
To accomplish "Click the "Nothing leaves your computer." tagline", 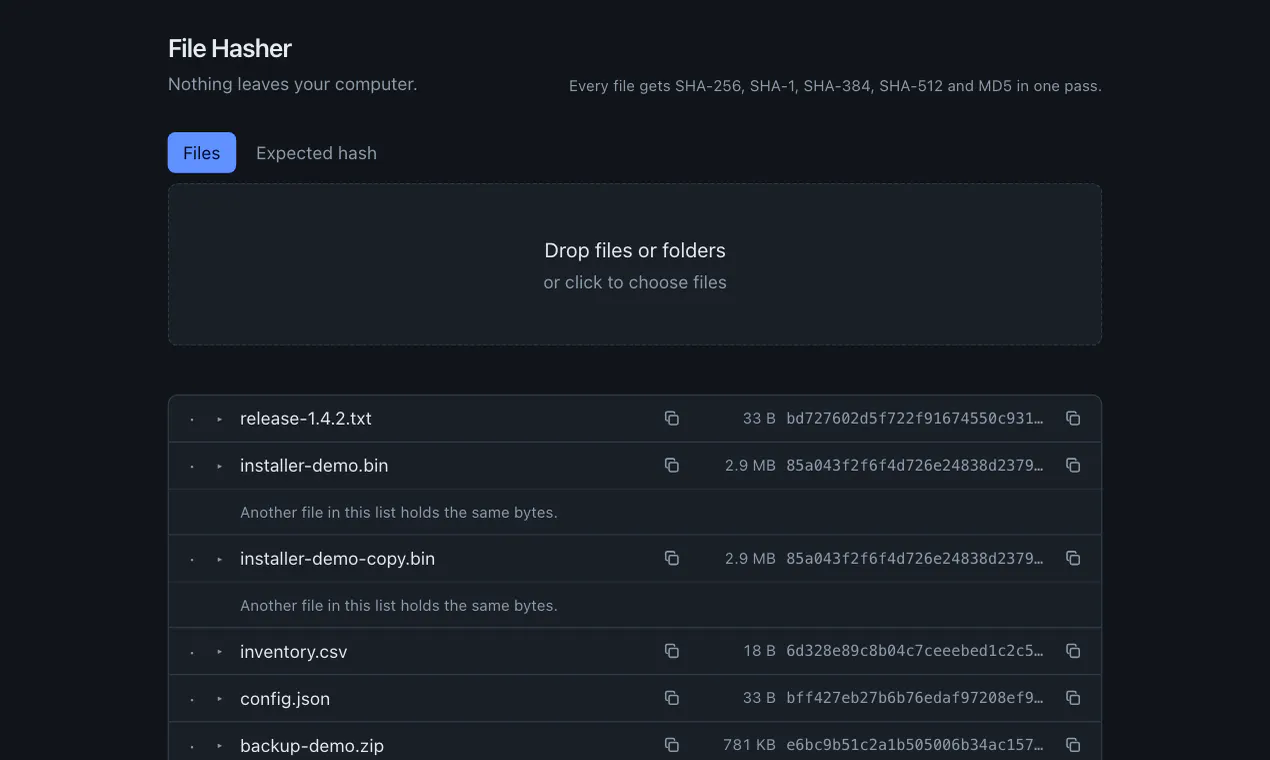I will coord(293,84).
